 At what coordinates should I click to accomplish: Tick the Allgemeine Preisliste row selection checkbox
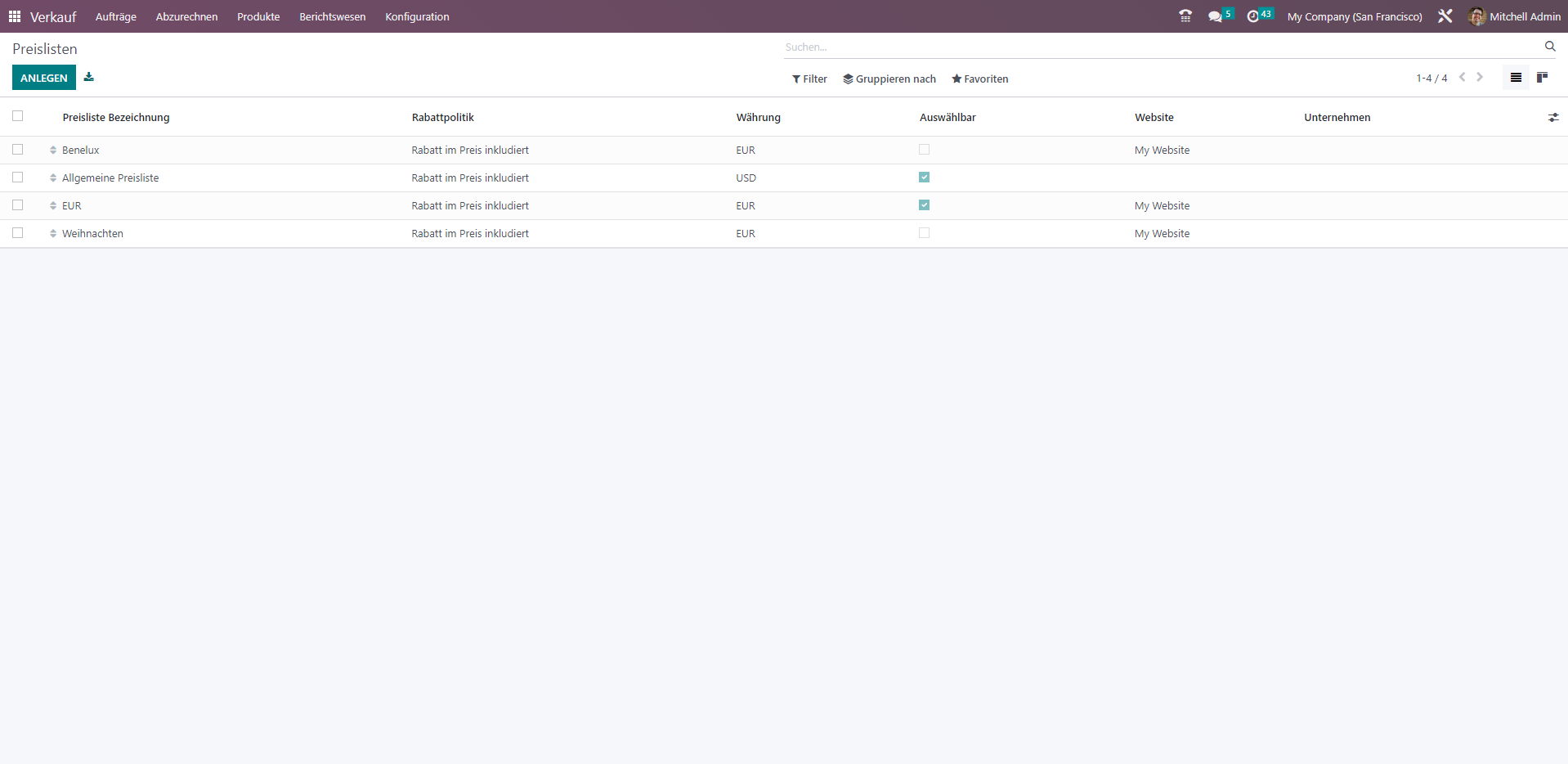(x=18, y=178)
